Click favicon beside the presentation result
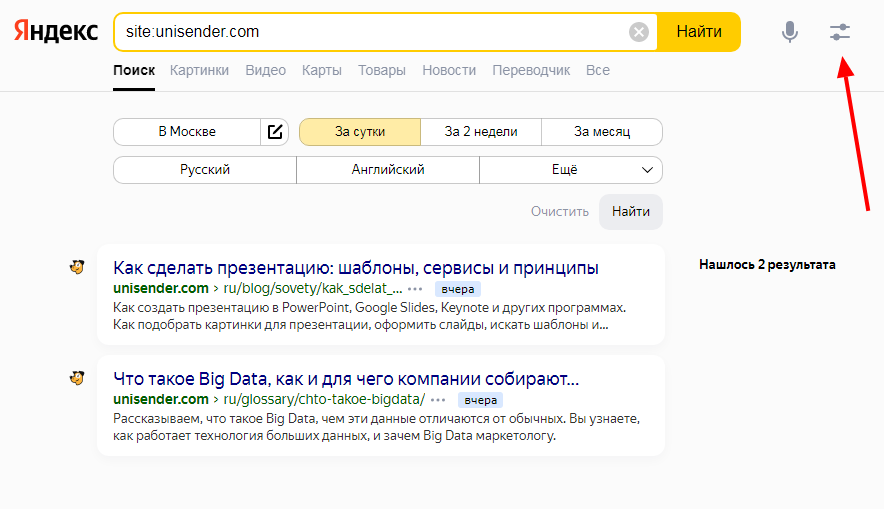Screen dimensions: 884x509 [x=77, y=267]
